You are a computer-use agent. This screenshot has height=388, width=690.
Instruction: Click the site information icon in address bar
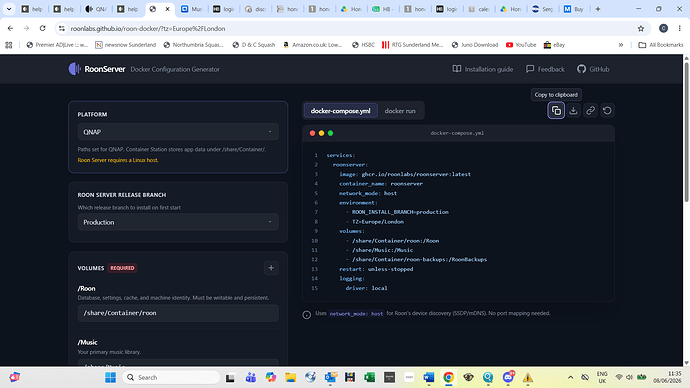(62, 29)
